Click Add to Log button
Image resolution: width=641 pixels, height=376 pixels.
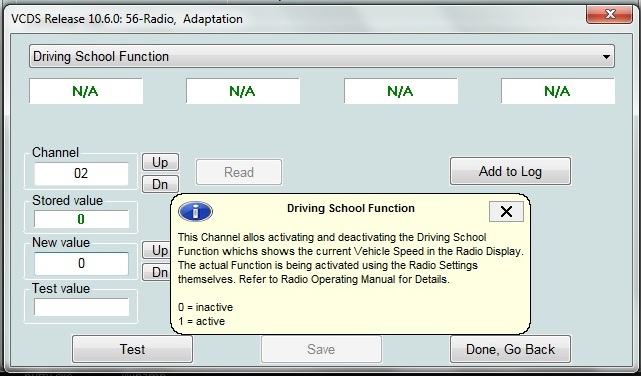click(510, 171)
